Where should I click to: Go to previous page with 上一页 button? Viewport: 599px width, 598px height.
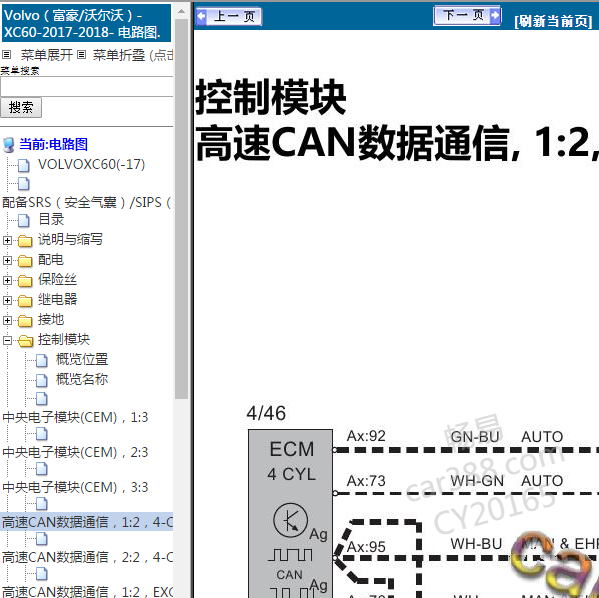pos(228,16)
